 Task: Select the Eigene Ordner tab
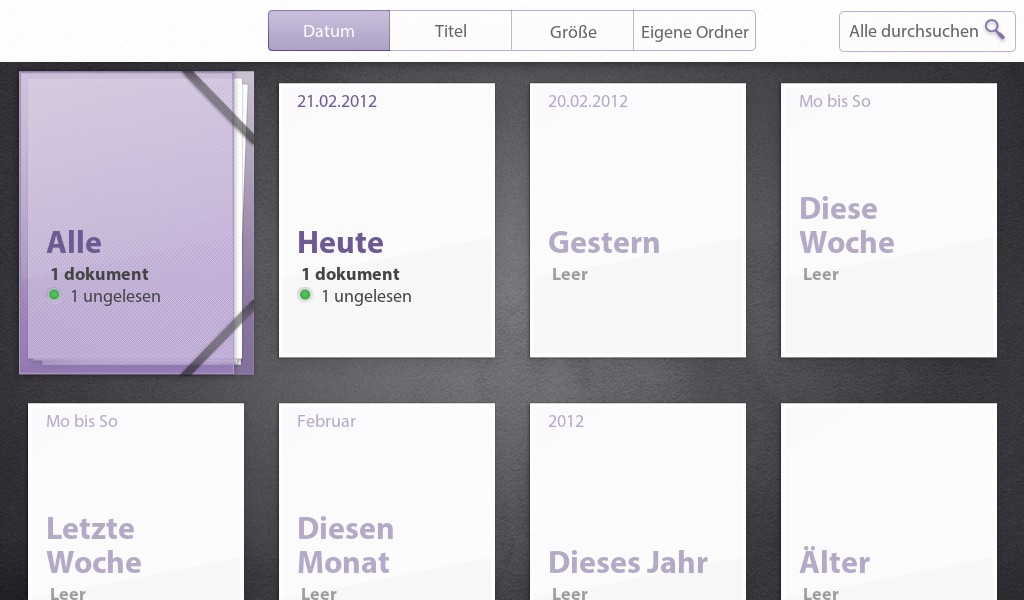pyautogui.click(x=695, y=31)
